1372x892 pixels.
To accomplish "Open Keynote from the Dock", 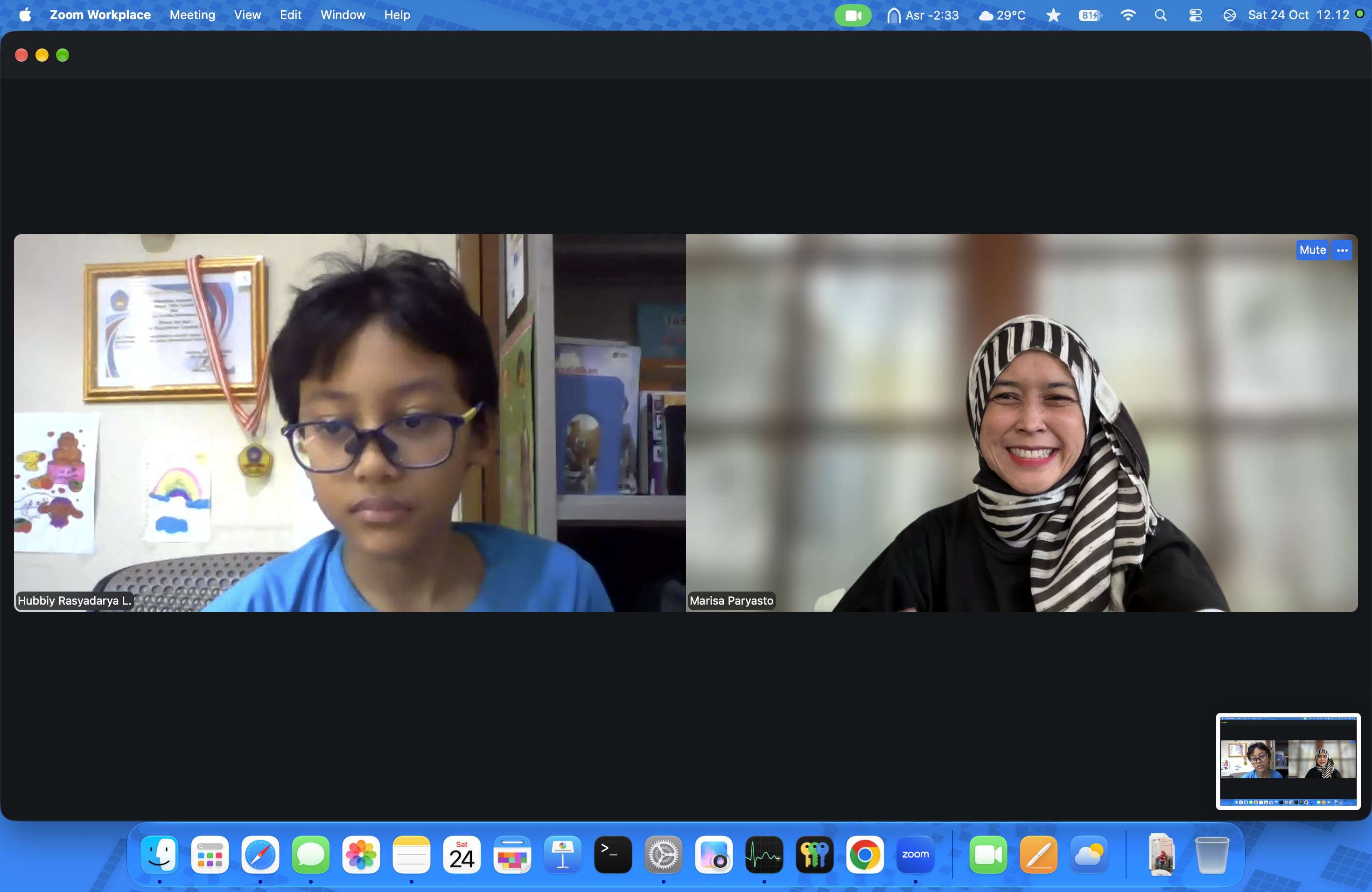I will click(563, 855).
